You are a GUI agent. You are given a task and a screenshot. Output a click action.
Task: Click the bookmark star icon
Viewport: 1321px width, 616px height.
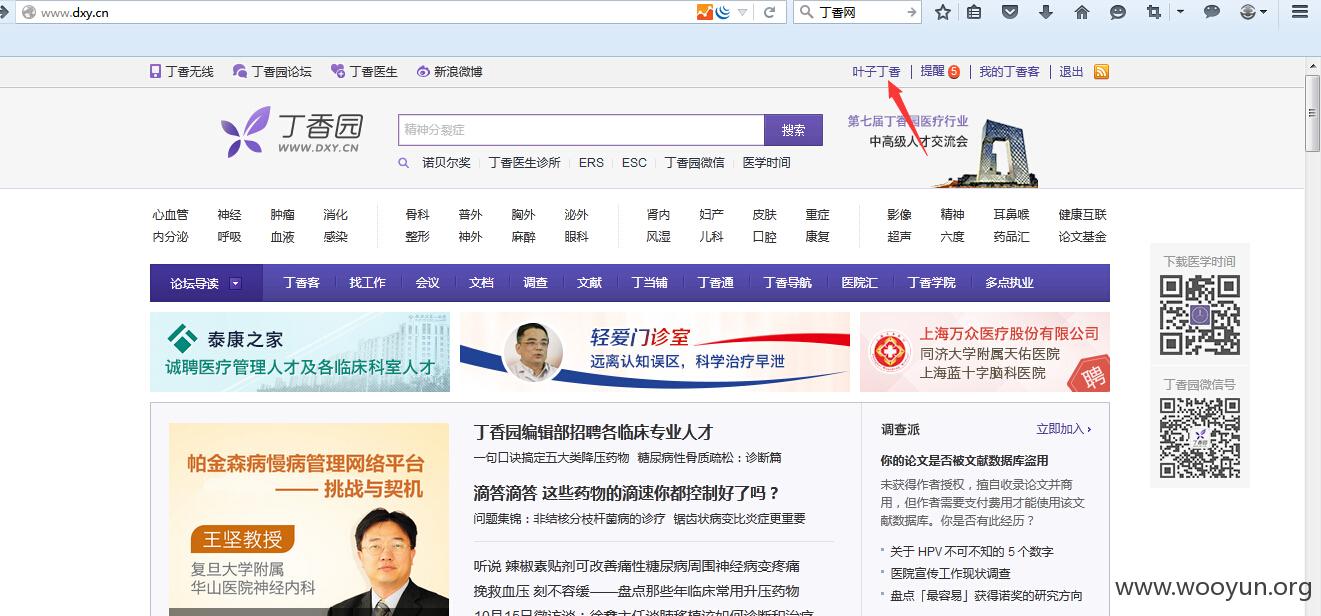pyautogui.click(x=942, y=12)
